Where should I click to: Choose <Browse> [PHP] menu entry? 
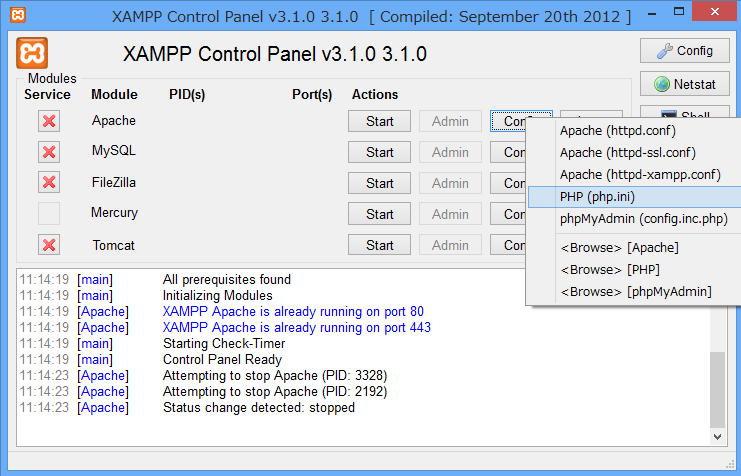pos(634,269)
